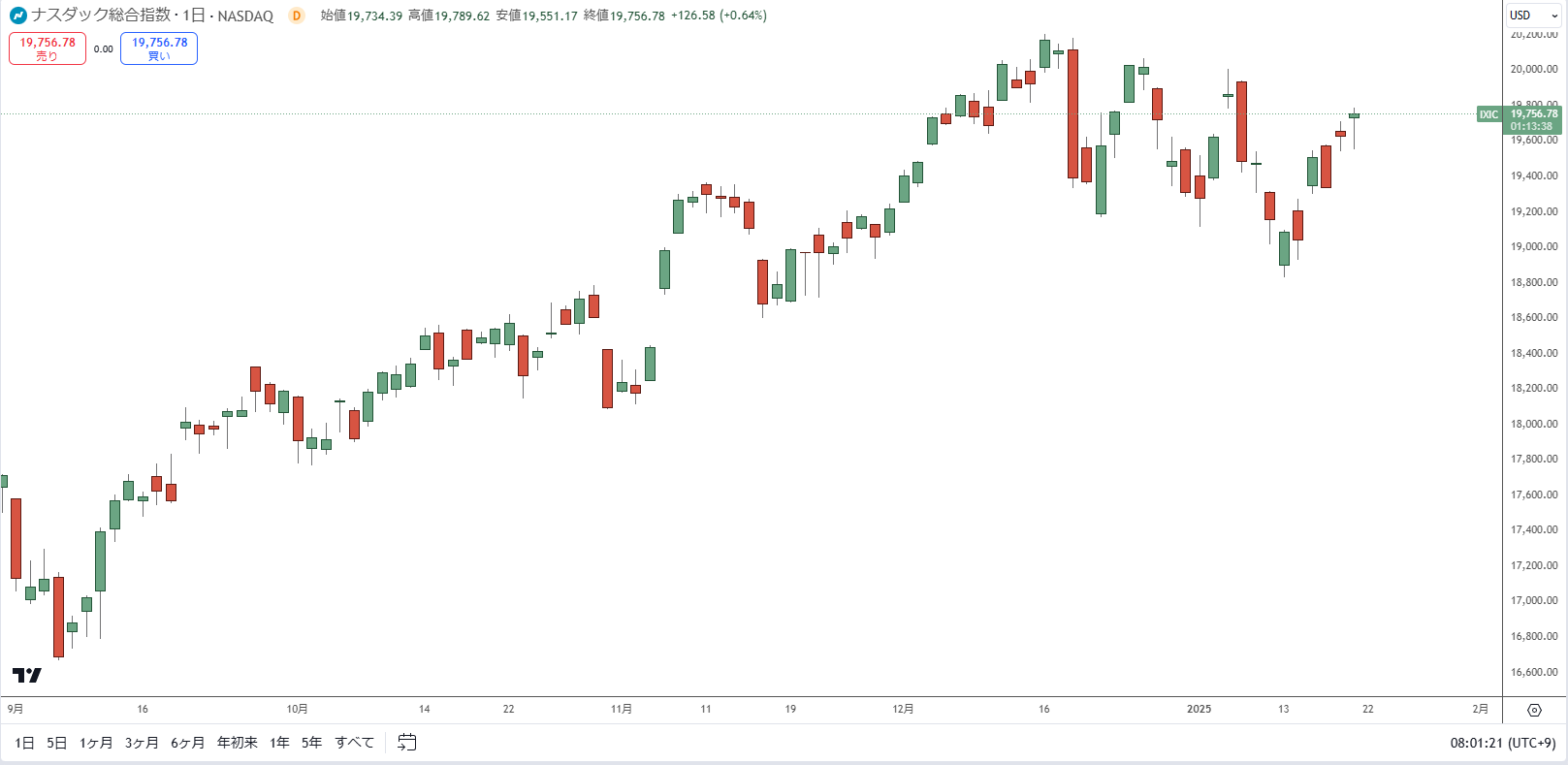Click the 終値 19,756.78 close value

pyautogui.click(x=624, y=16)
